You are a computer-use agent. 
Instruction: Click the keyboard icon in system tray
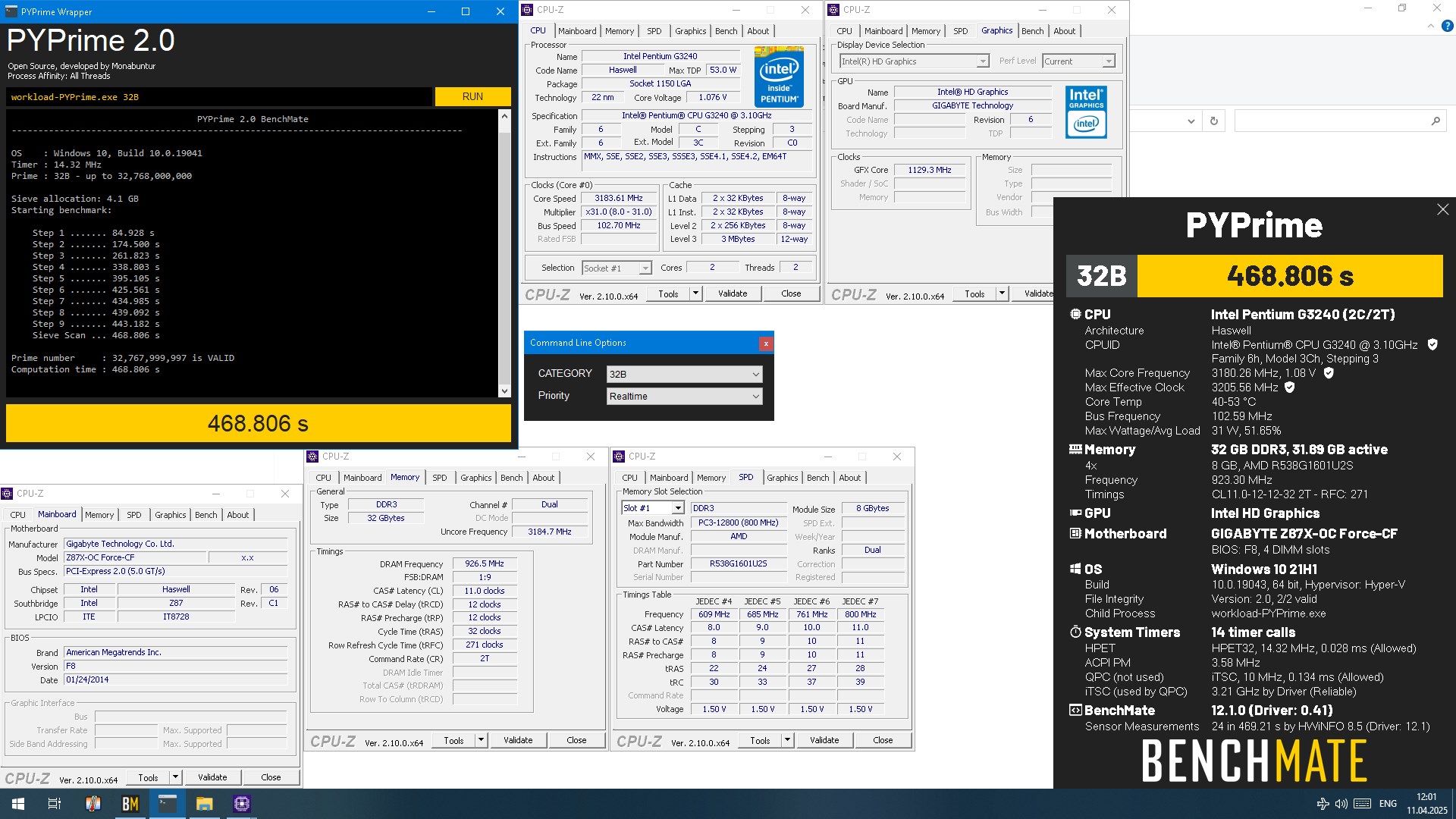[1362, 804]
